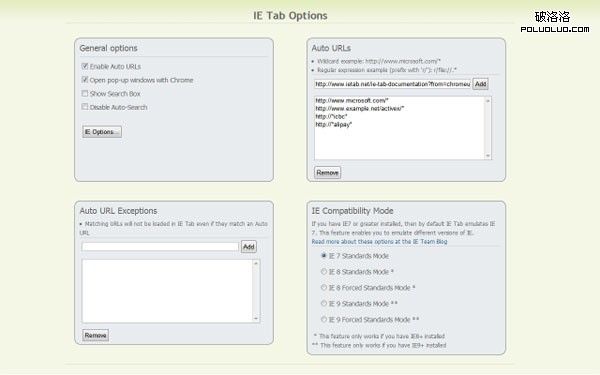
Task: Select IE 8 Standards Mode radio
Action: (x=324, y=271)
